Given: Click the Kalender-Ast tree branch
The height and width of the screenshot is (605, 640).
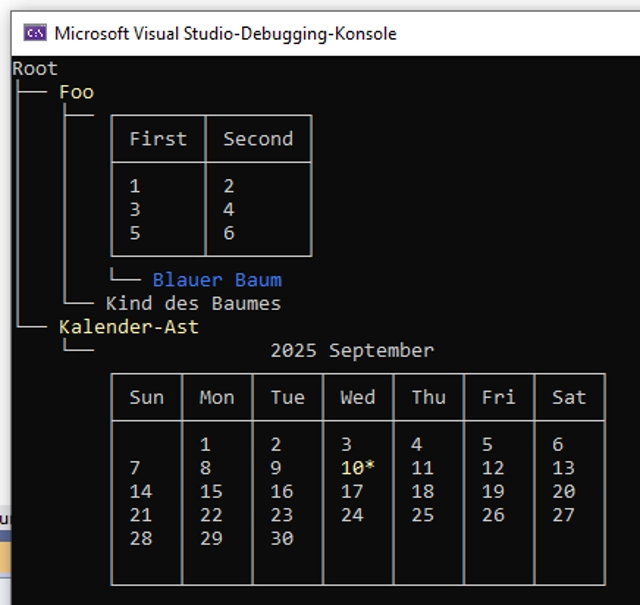Looking at the screenshot, I should [x=129, y=327].
